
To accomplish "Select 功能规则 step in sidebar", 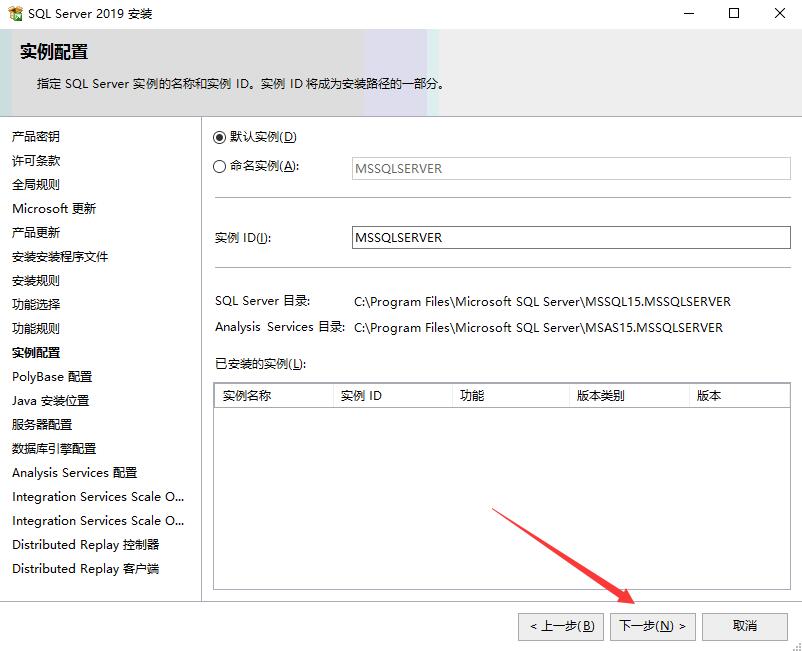I will coord(36,329).
